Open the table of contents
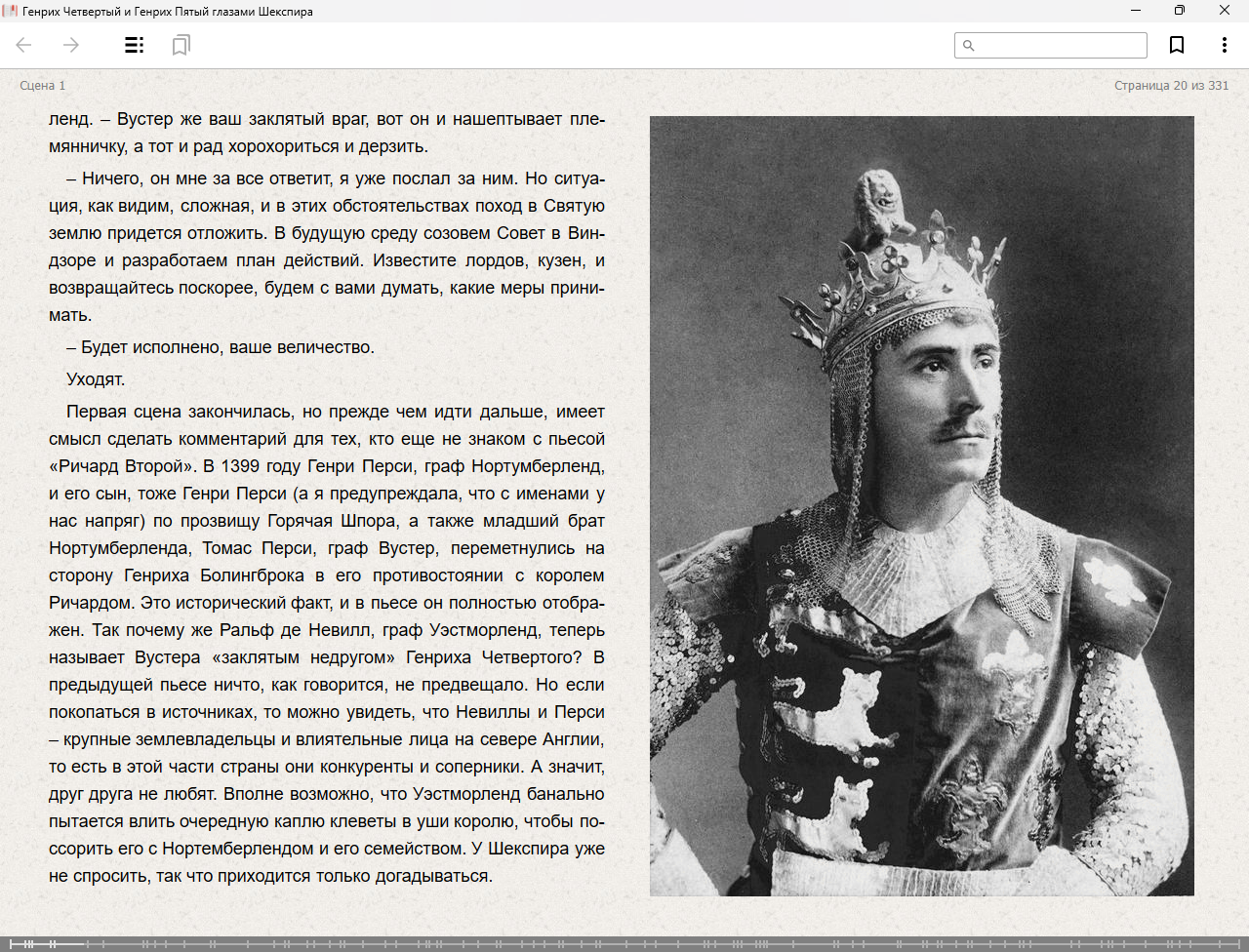Image resolution: width=1249 pixels, height=952 pixels. pyautogui.click(x=135, y=45)
